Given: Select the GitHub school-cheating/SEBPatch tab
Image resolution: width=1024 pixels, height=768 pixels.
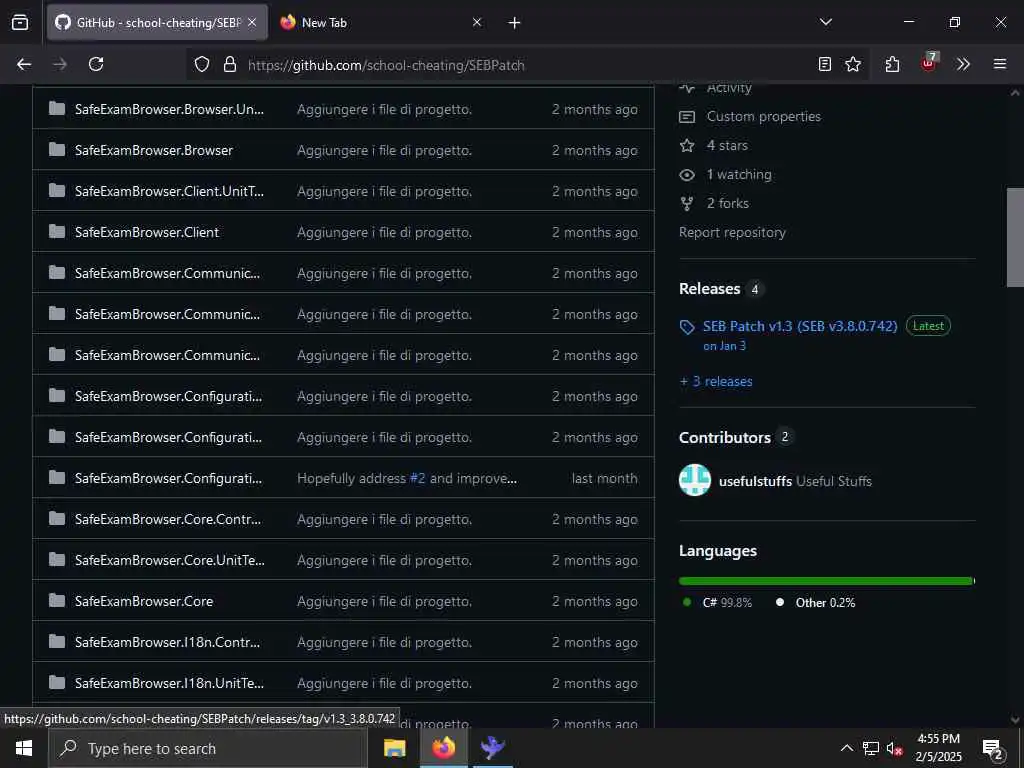Looking at the screenshot, I should click(157, 23).
